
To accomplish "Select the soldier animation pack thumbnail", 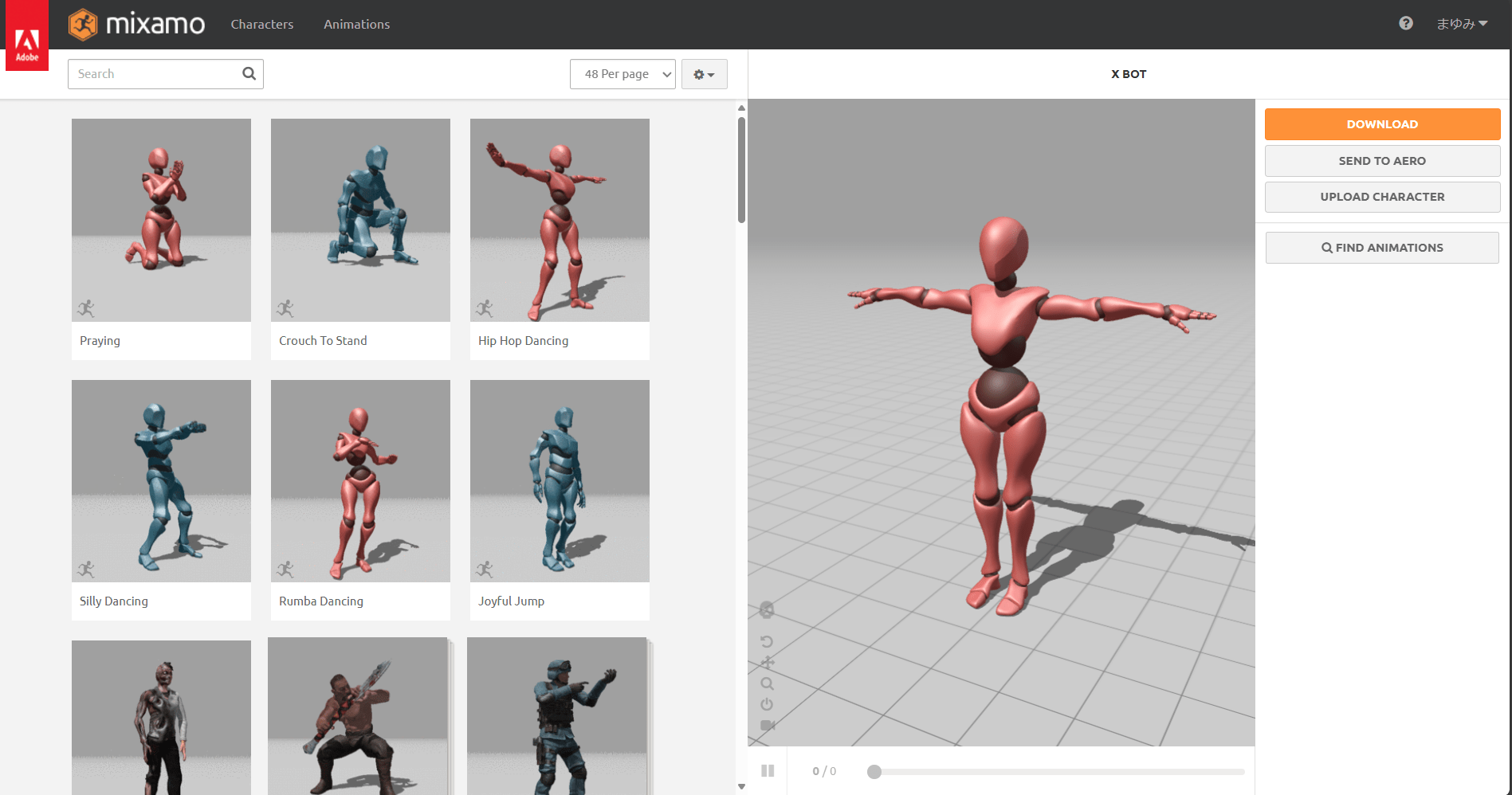I will [558, 716].
